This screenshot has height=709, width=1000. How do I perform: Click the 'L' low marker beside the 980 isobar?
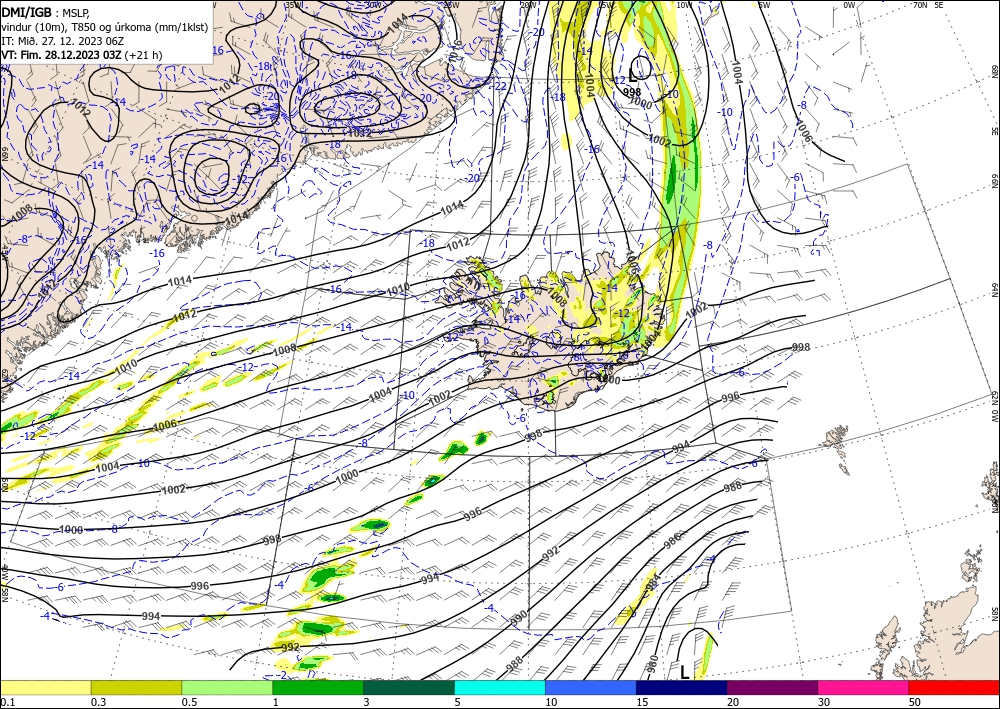(x=684, y=672)
